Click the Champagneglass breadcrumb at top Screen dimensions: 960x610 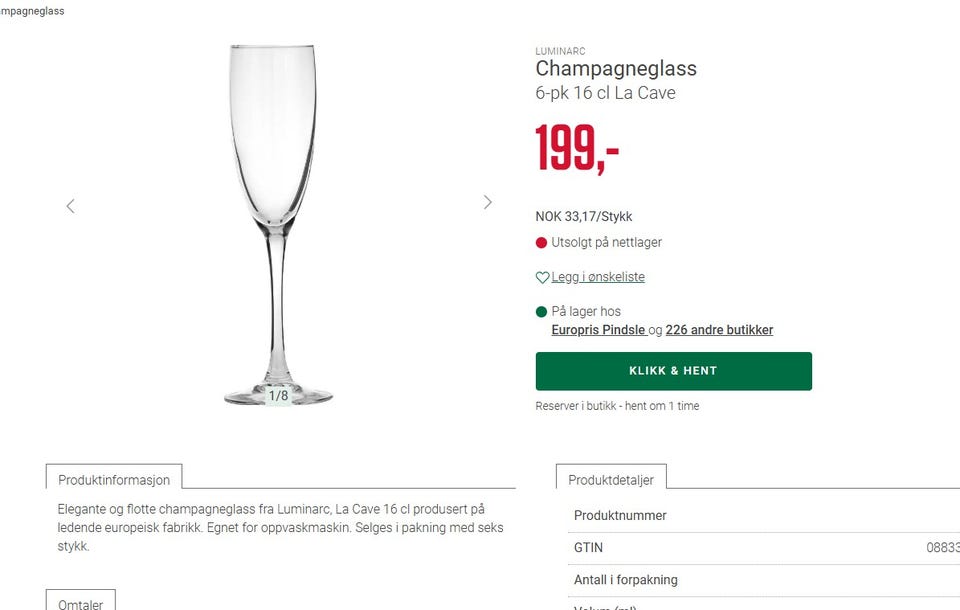tap(32, 11)
